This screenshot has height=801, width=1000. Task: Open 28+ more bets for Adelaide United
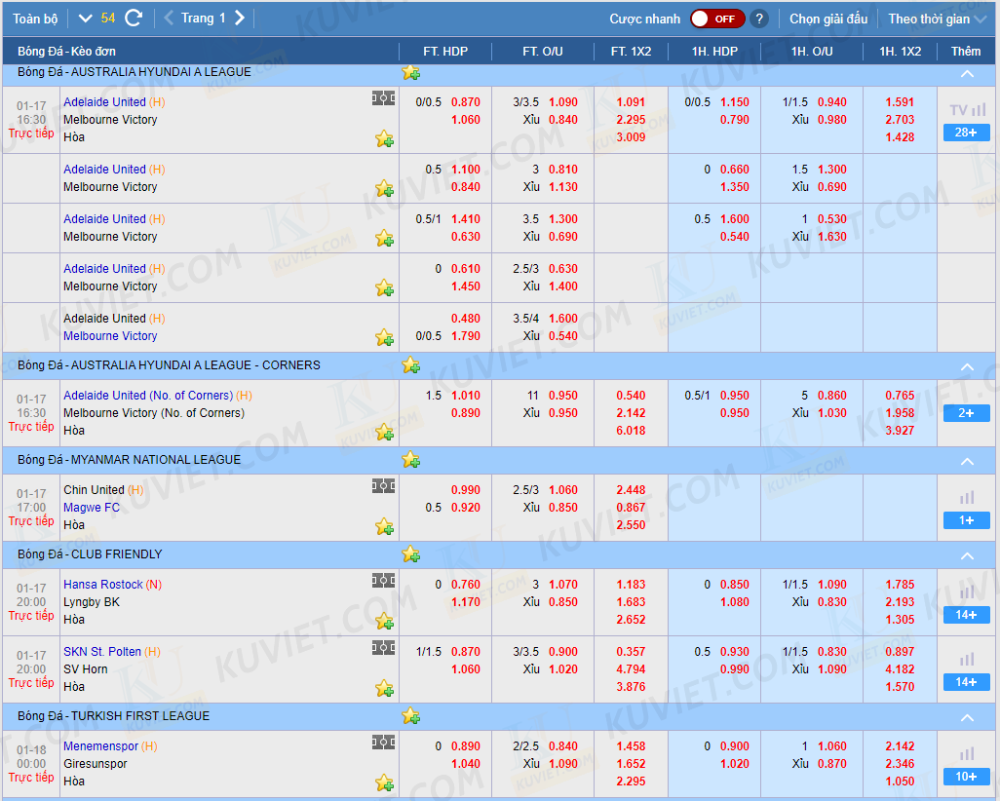966,133
